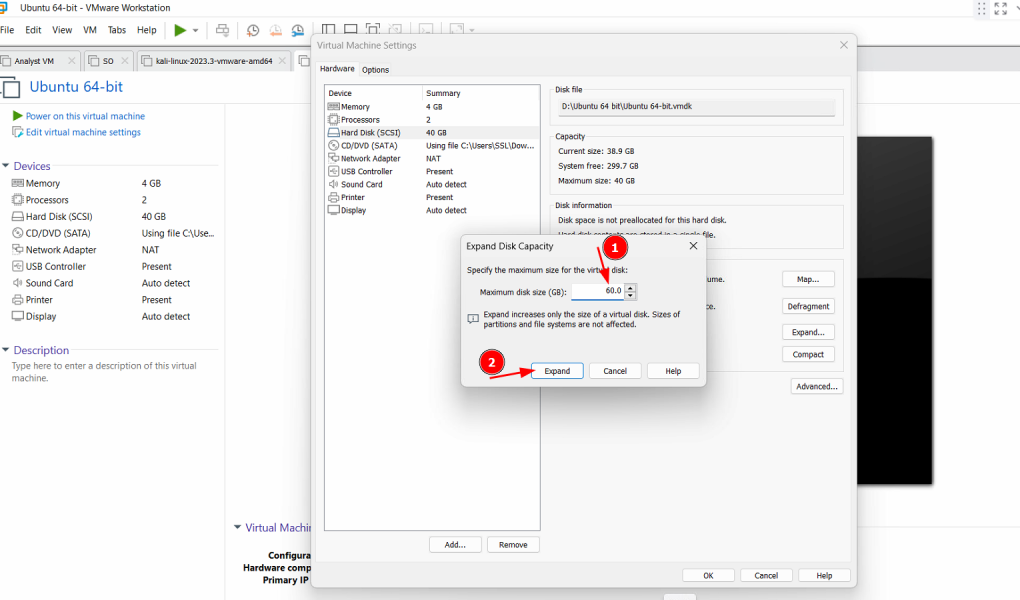Click Help in Virtual Machine Settings

[x=824, y=575]
